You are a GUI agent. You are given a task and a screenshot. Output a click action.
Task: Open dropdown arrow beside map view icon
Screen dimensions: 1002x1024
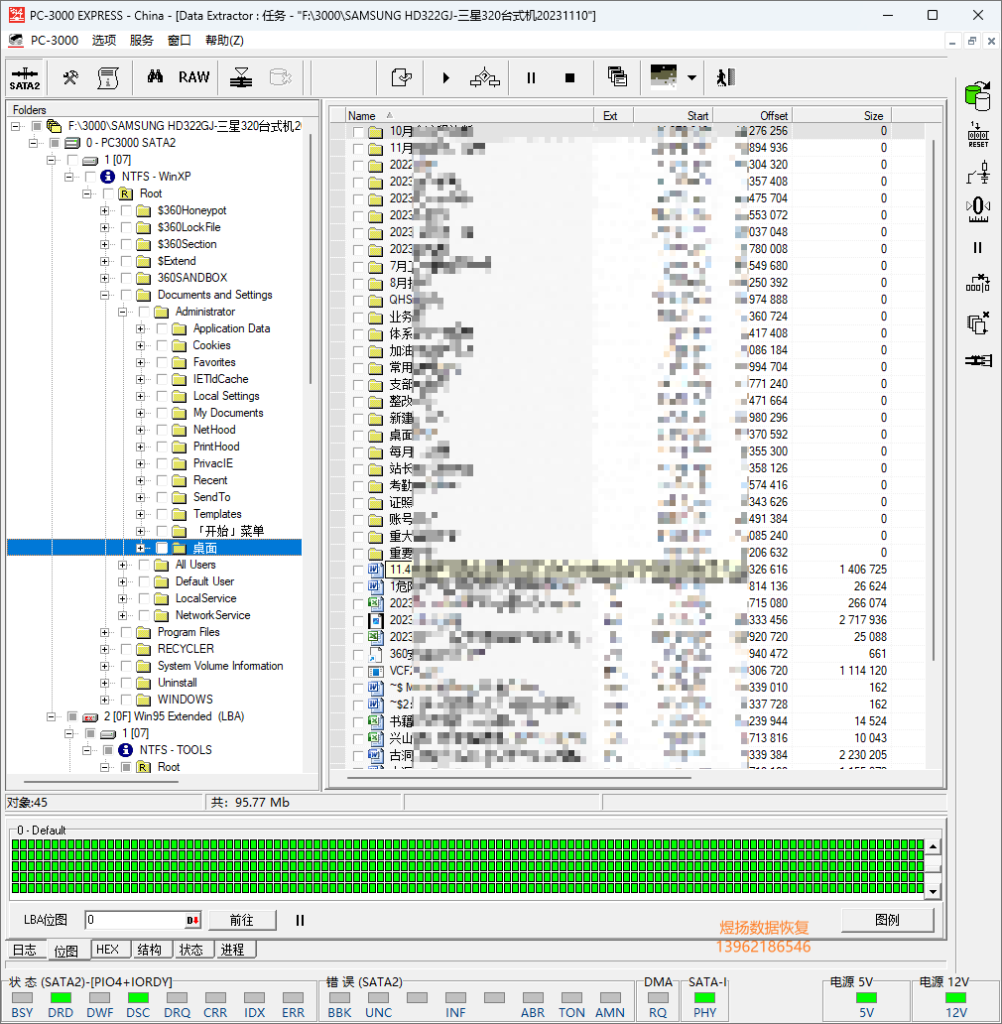(692, 78)
